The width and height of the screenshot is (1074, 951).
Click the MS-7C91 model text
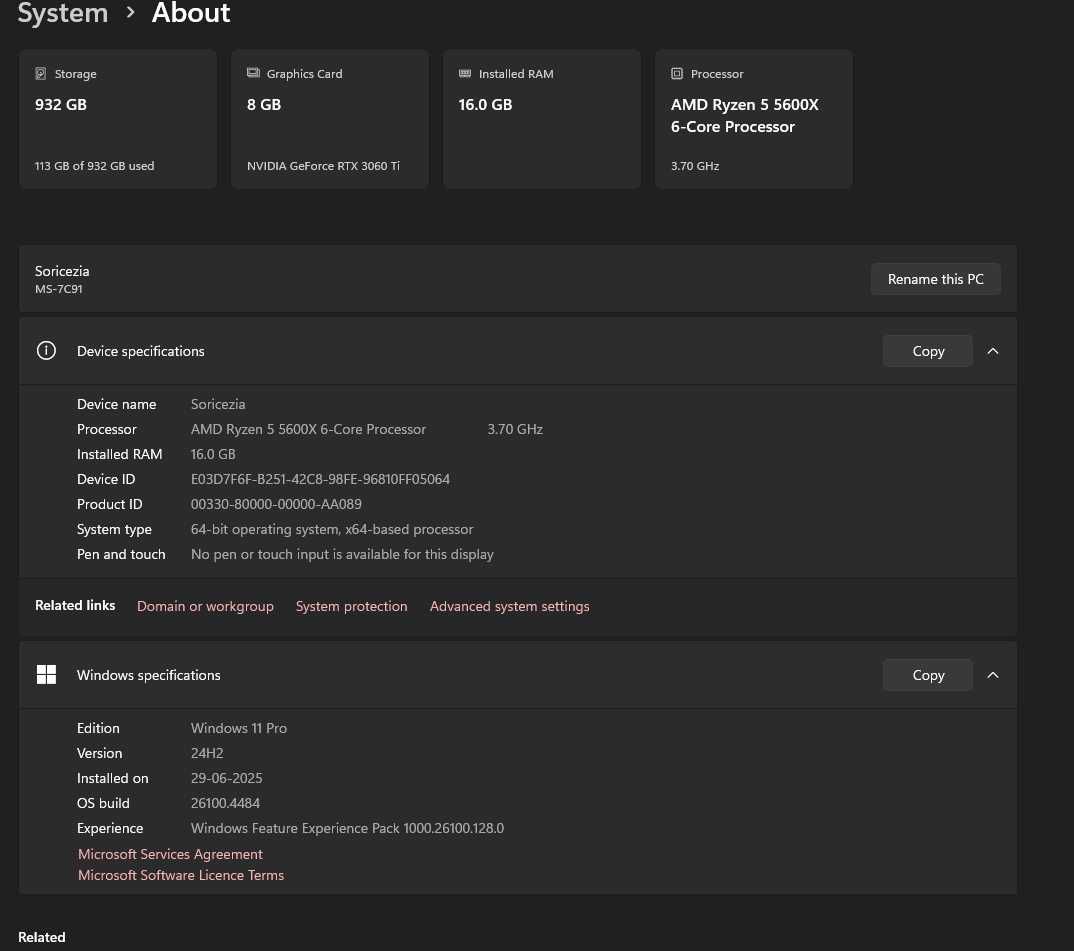[59, 289]
